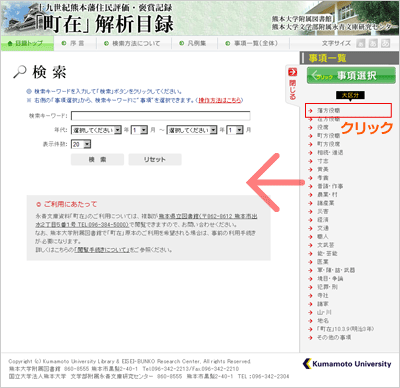Click the Kumamoto University logo
Screen dimensions: 400x388
click(347, 364)
